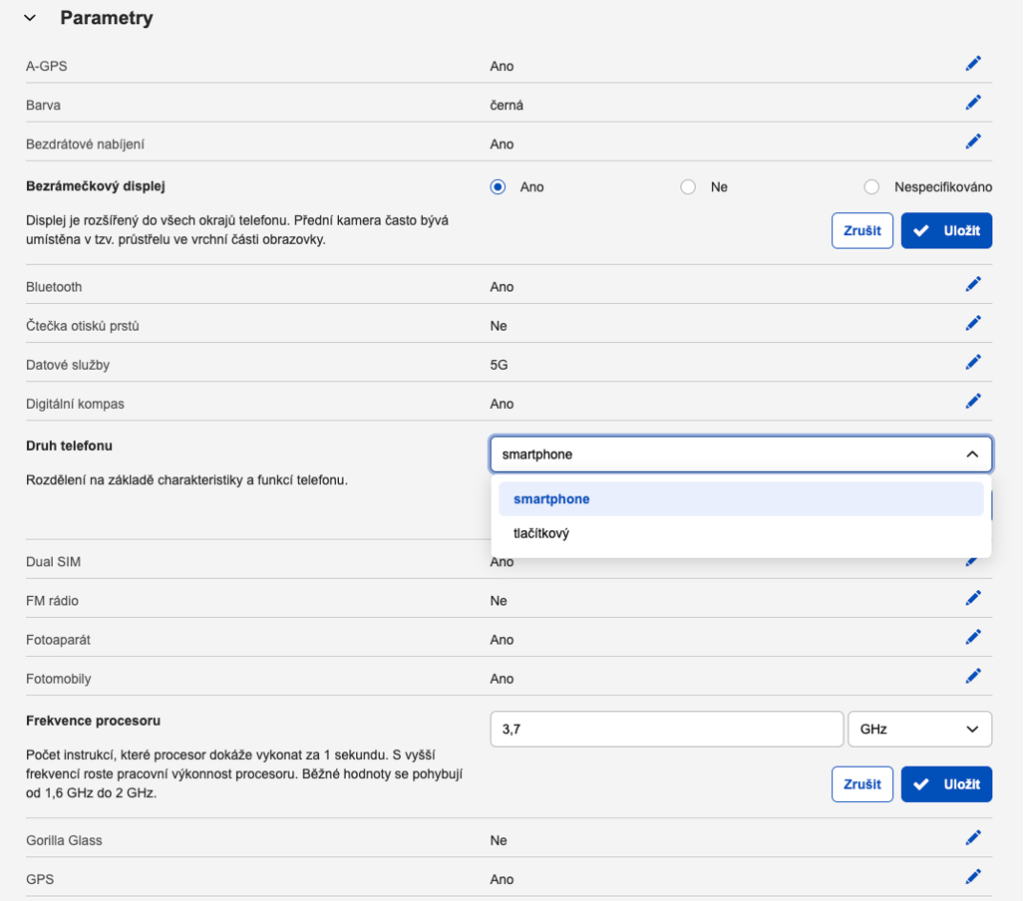Edit the Gorilla Glass parameter
1024x901 pixels.
973,838
